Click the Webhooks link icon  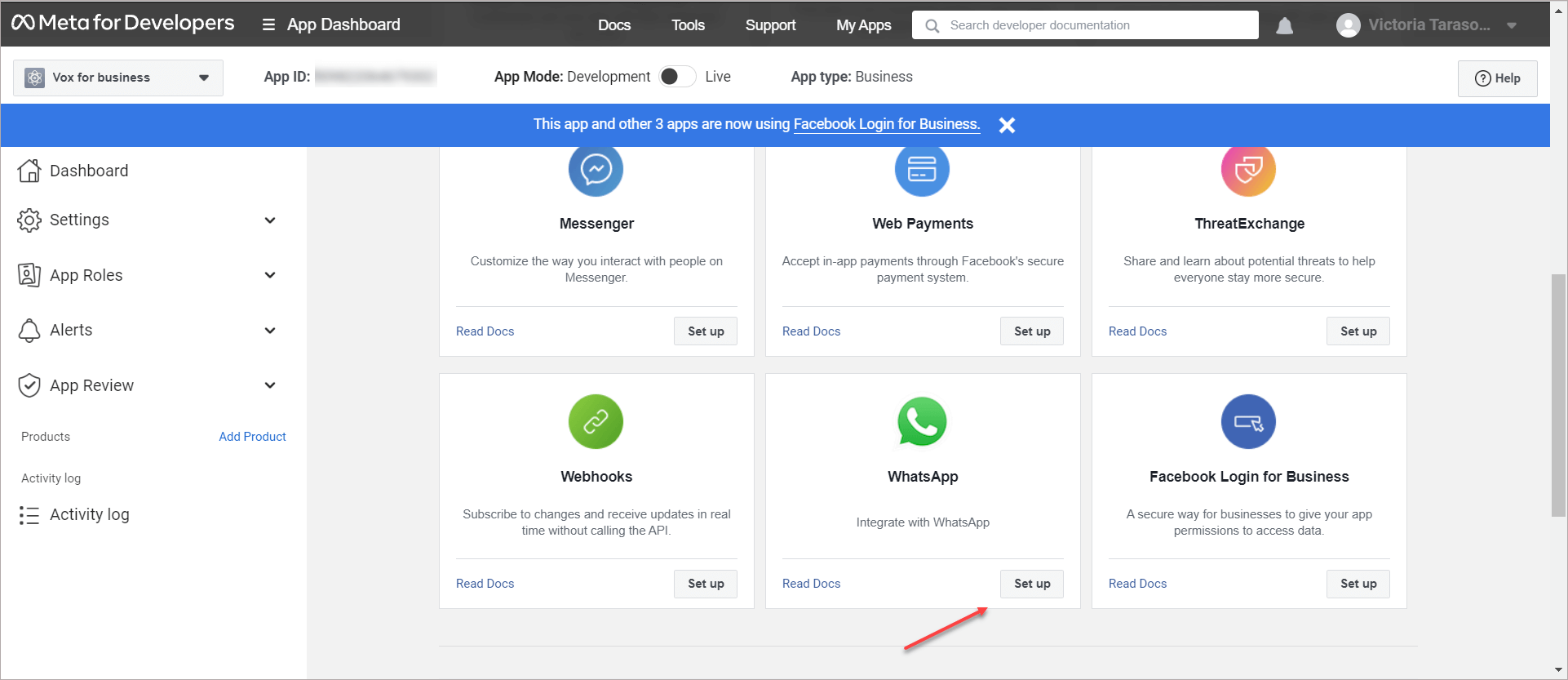coord(596,421)
